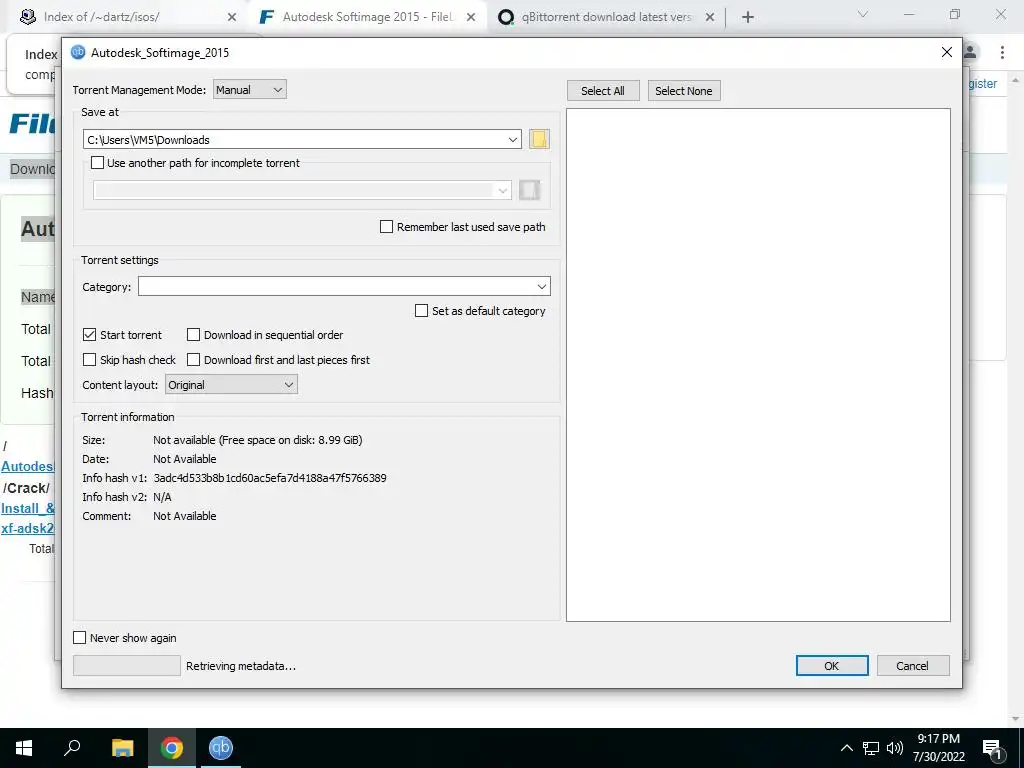Click the Retrieving metadata status text
The height and width of the screenshot is (768, 1024).
[x=241, y=666]
